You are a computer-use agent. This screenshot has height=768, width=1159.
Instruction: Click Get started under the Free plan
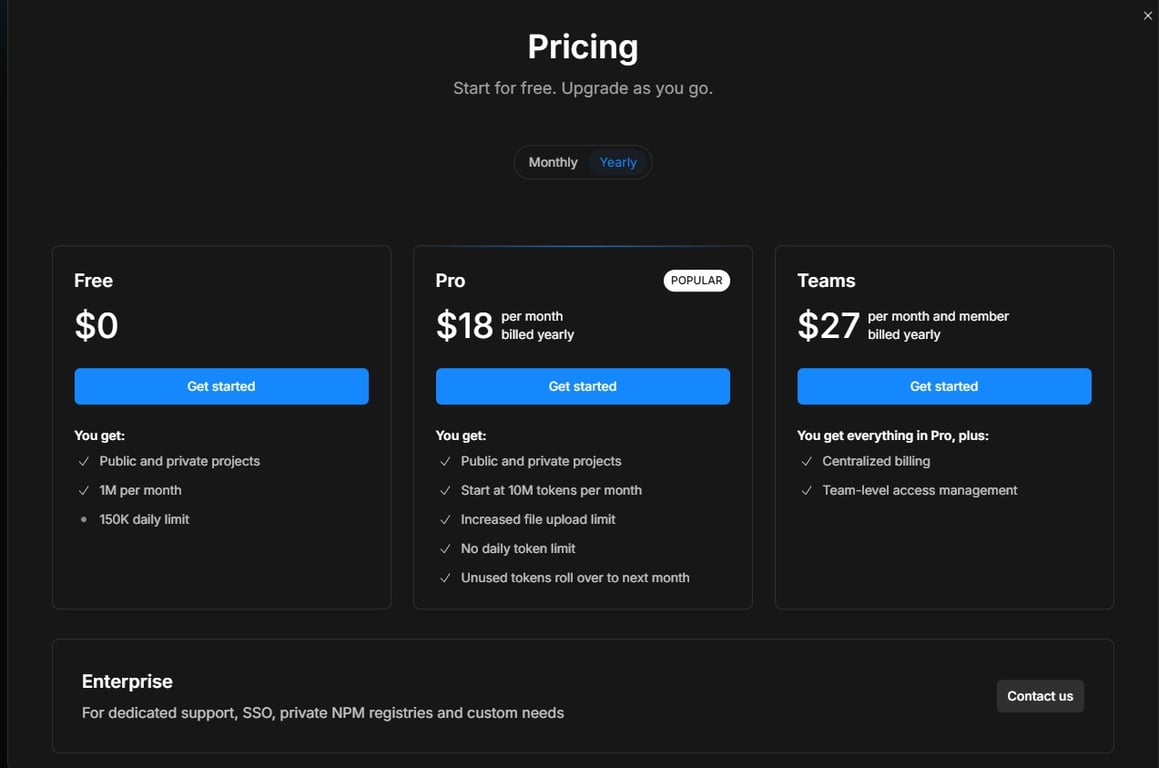pyautogui.click(x=221, y=386)
